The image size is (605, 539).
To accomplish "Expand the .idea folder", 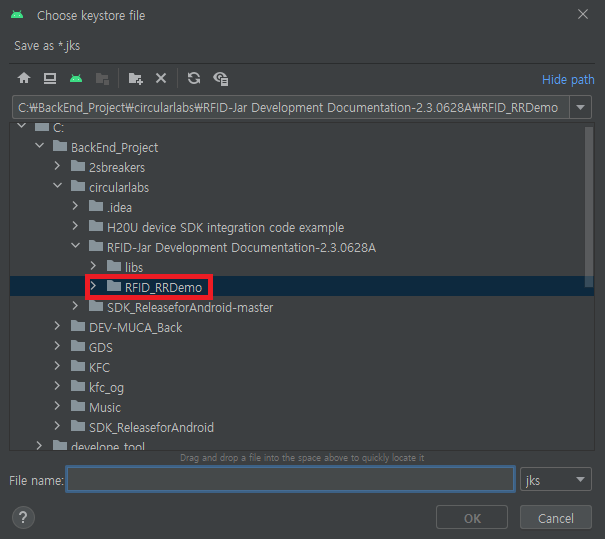I will coord(75,206).
